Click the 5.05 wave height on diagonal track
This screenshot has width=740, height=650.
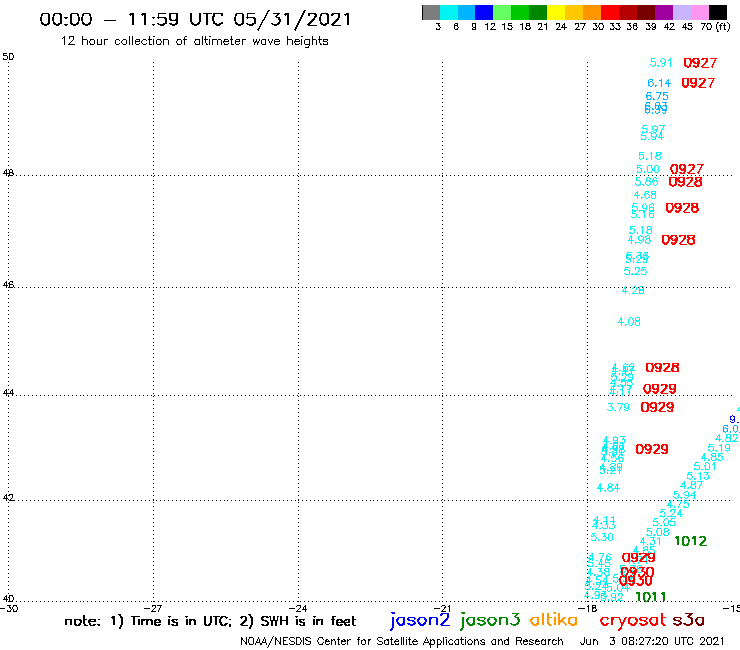point(664,522)
